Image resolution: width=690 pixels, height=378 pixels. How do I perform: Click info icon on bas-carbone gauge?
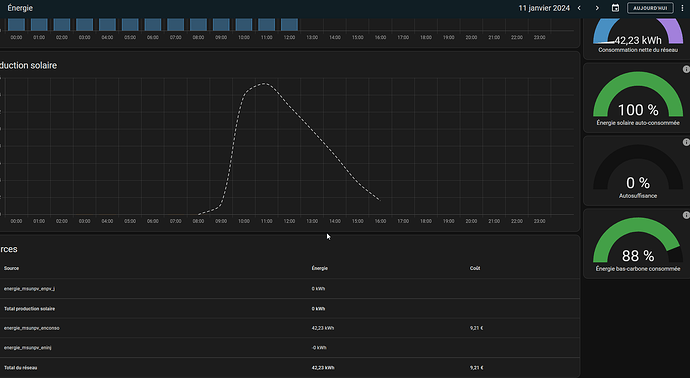click(x=686, y=215)
